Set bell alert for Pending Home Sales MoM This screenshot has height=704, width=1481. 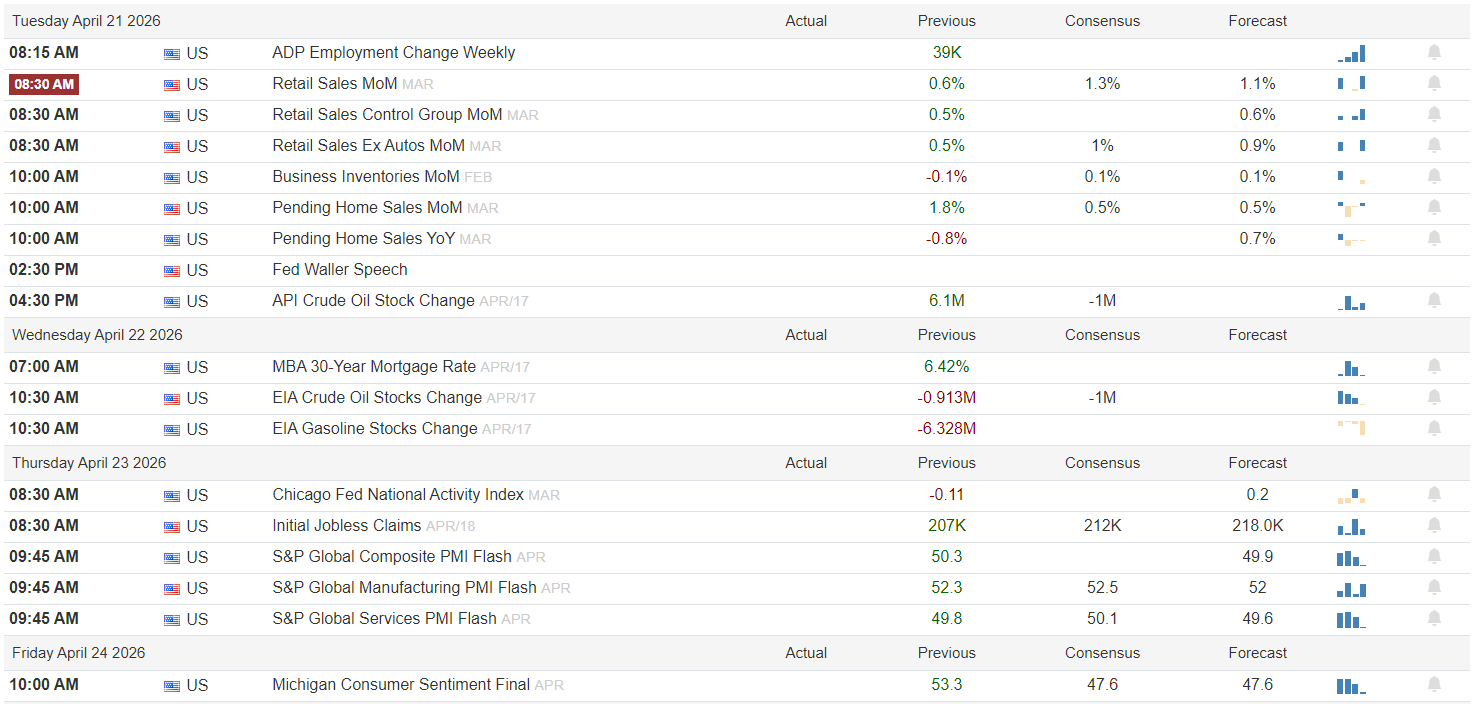point(1434,207)
